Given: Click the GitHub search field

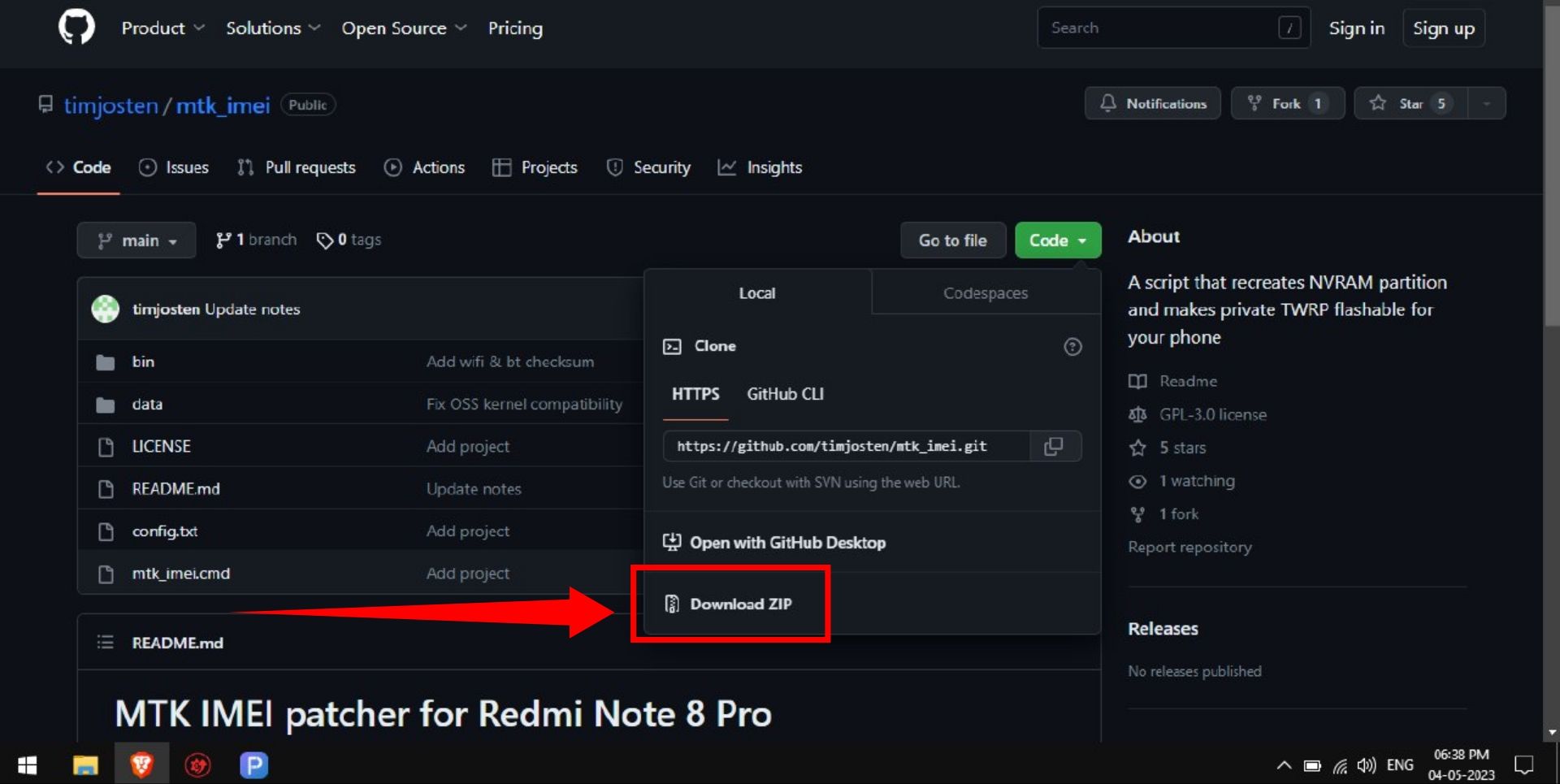Looking at the screenshot, I should pyautogui.click(x=1174, y=28).
